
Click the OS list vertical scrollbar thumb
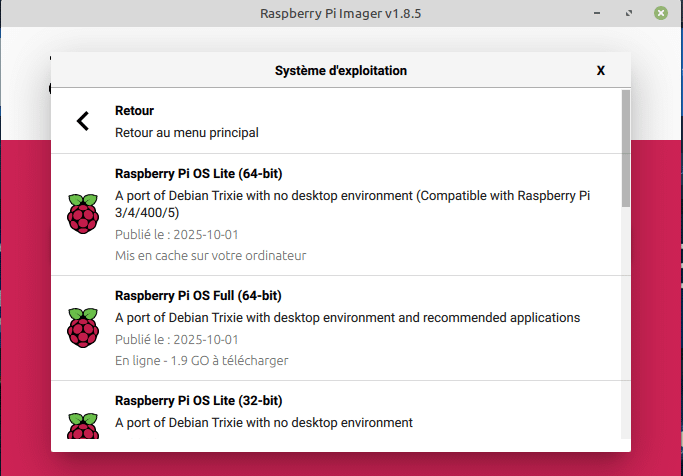tap(626, 148)
